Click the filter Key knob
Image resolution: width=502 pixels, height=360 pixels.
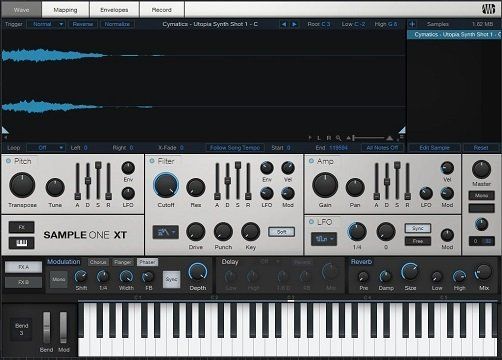(250, 232)
